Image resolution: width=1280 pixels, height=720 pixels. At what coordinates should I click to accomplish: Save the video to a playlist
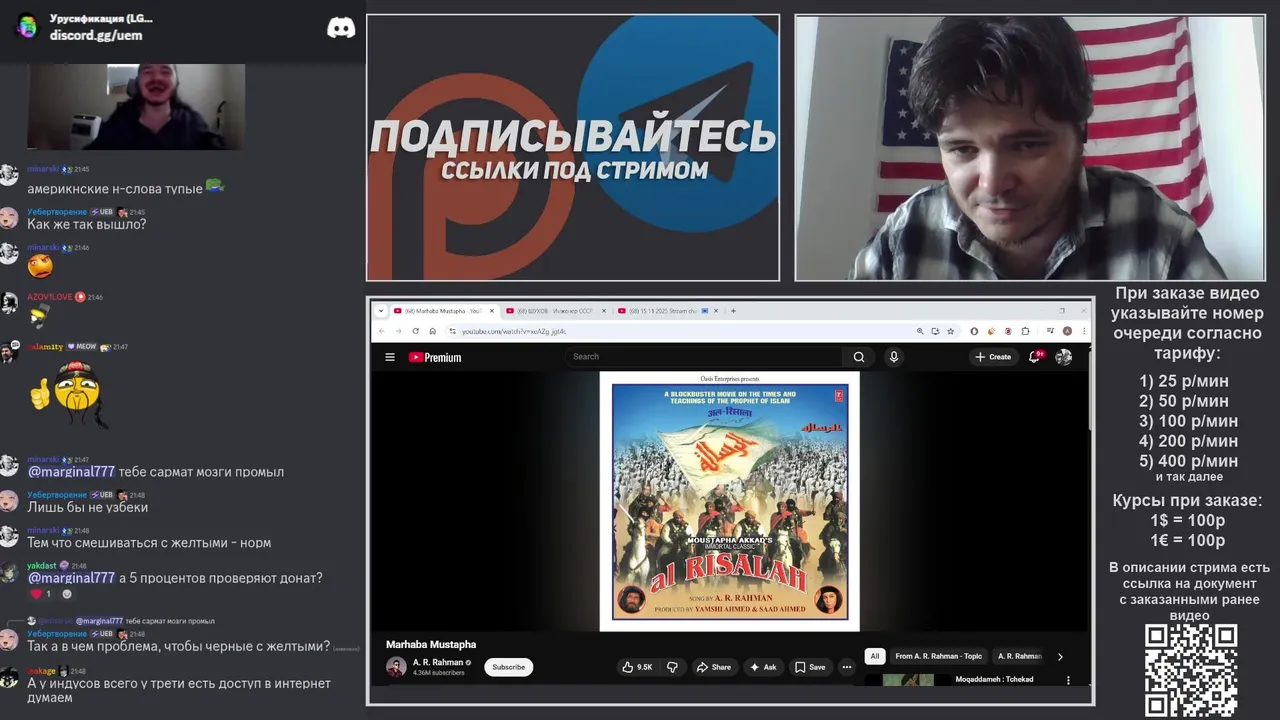810,667
